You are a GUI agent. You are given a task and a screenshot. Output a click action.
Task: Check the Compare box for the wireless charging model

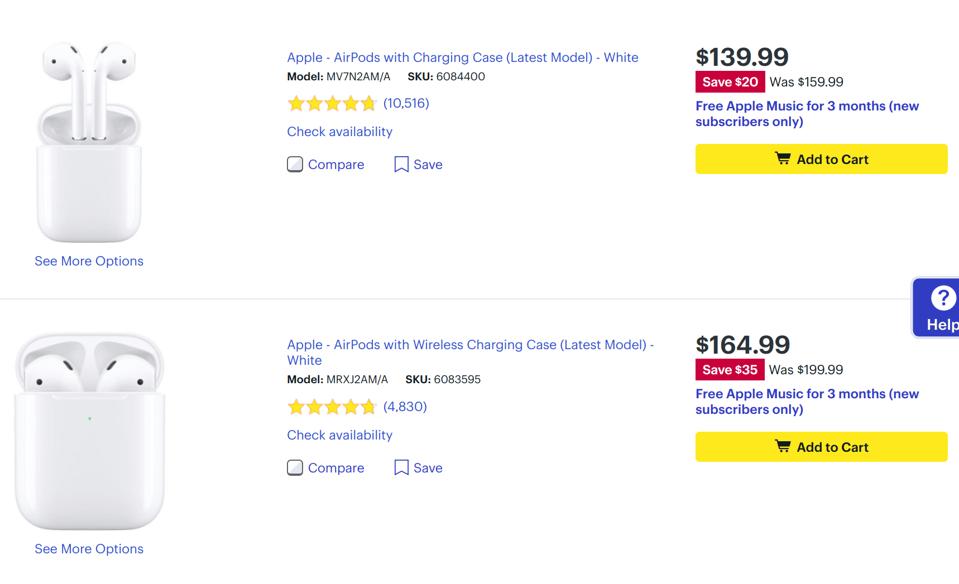click(295, 466)
